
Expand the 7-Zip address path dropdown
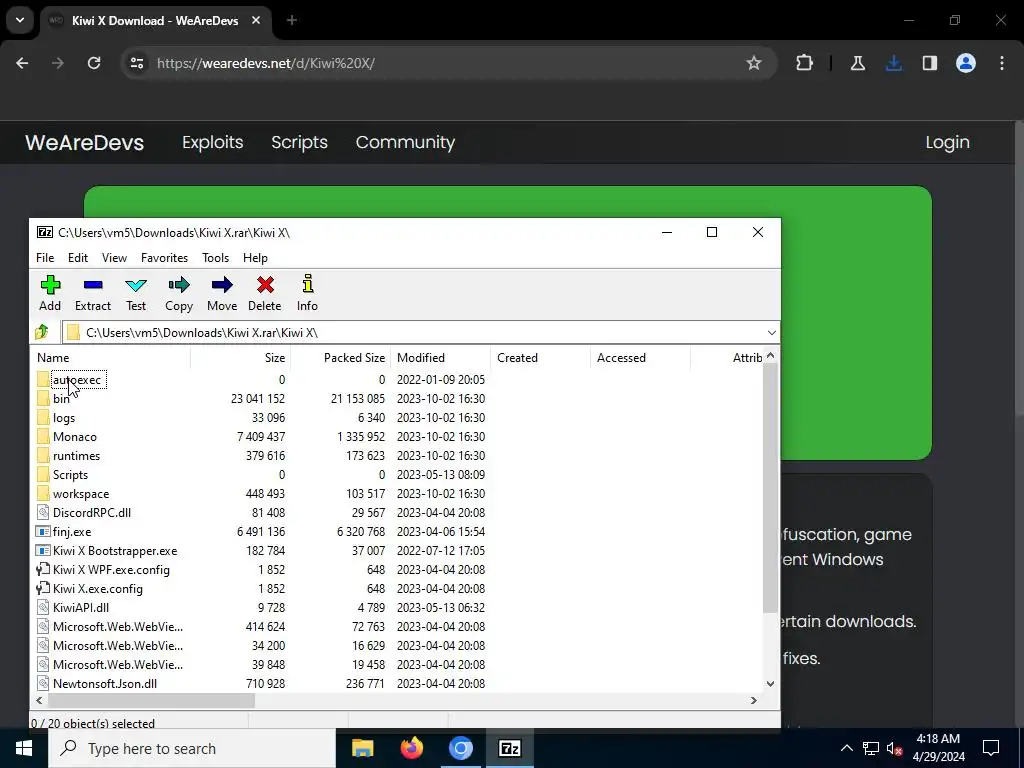(x=771, y=333)
